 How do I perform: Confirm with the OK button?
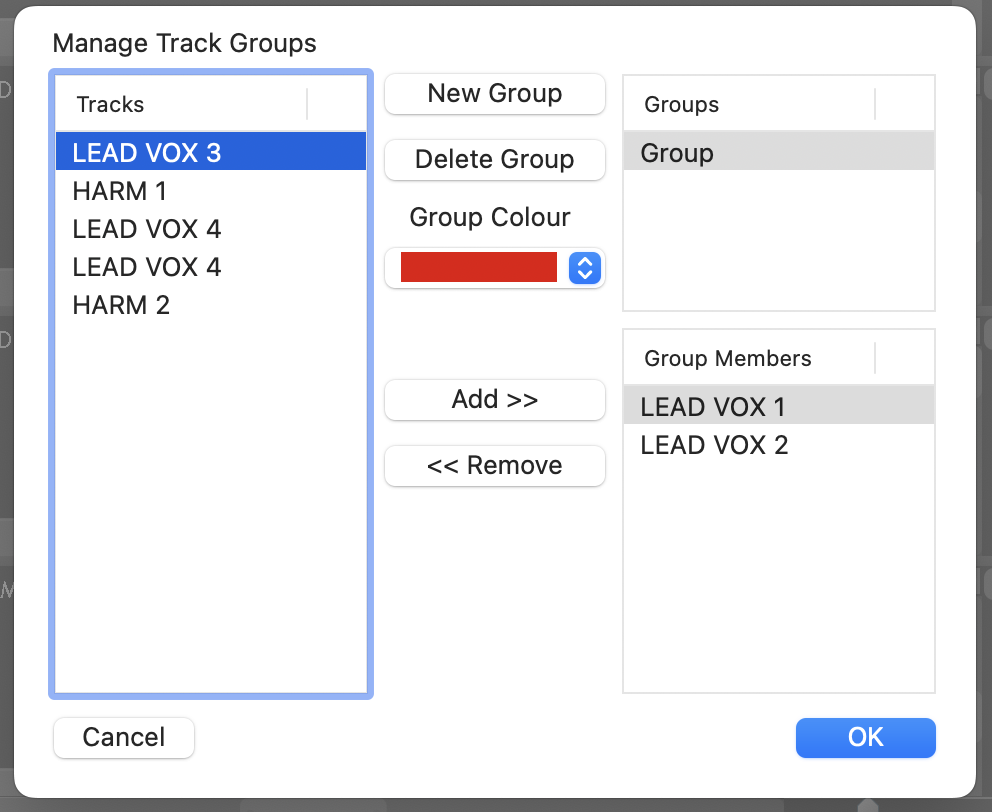(865, 738)
